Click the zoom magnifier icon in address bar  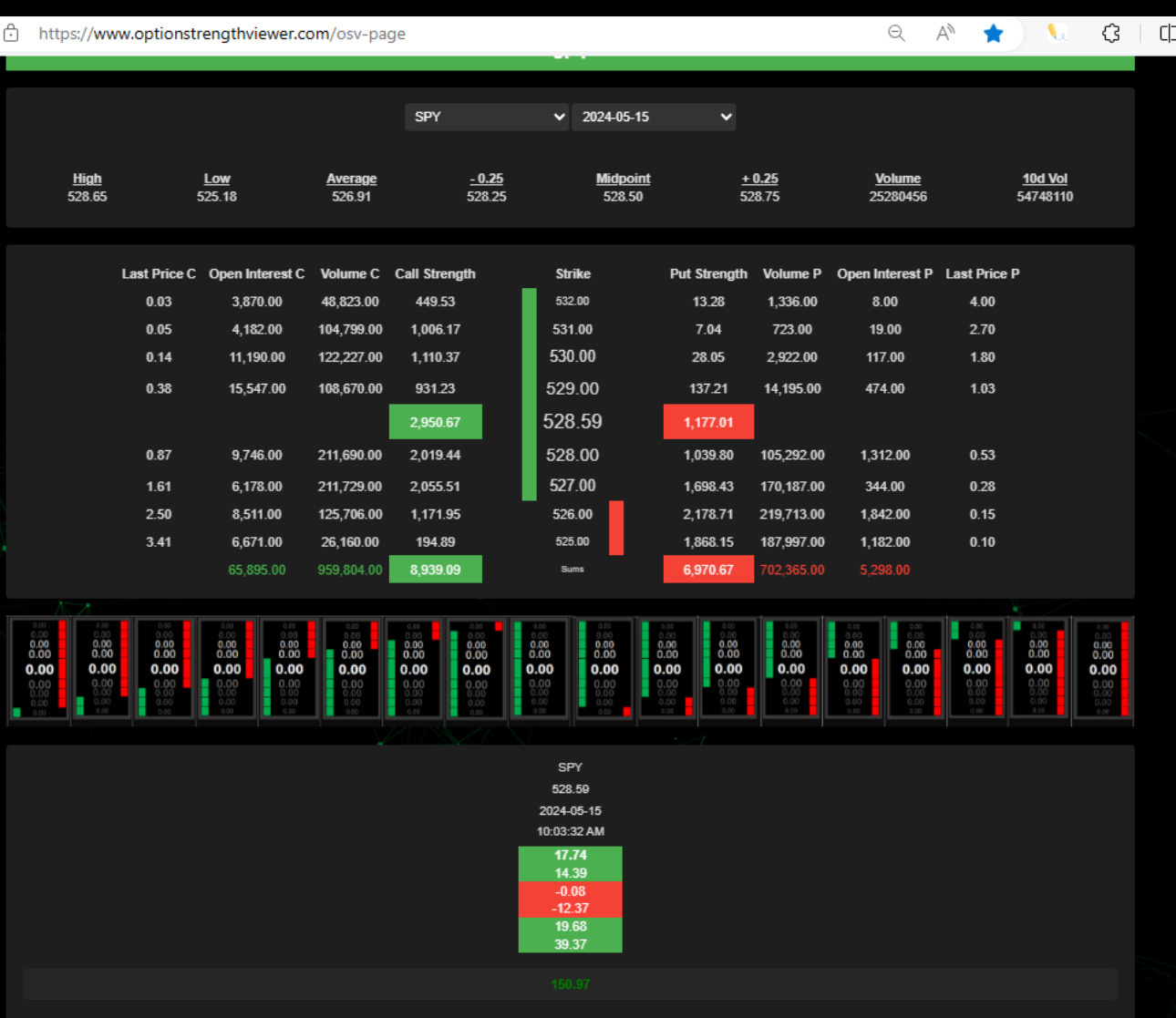point(896,34)
